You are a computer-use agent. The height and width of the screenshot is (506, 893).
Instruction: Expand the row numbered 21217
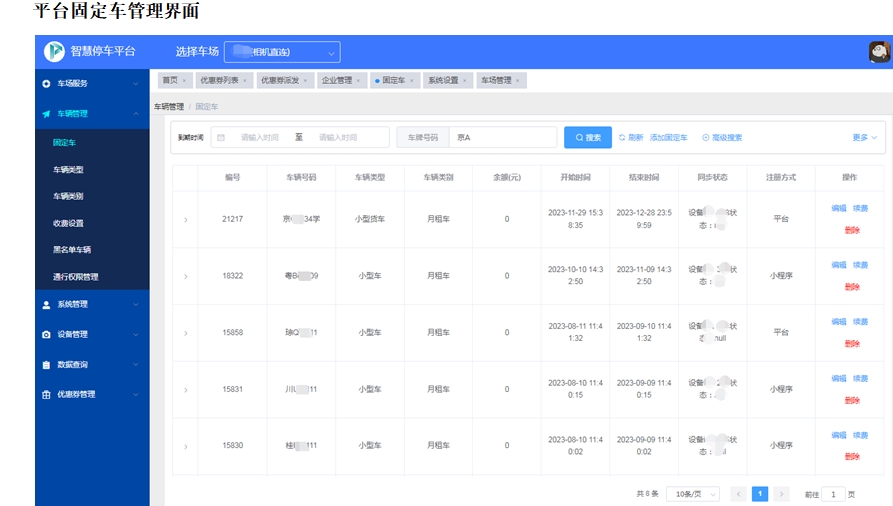pyautogui.click(x=185, y=220)
